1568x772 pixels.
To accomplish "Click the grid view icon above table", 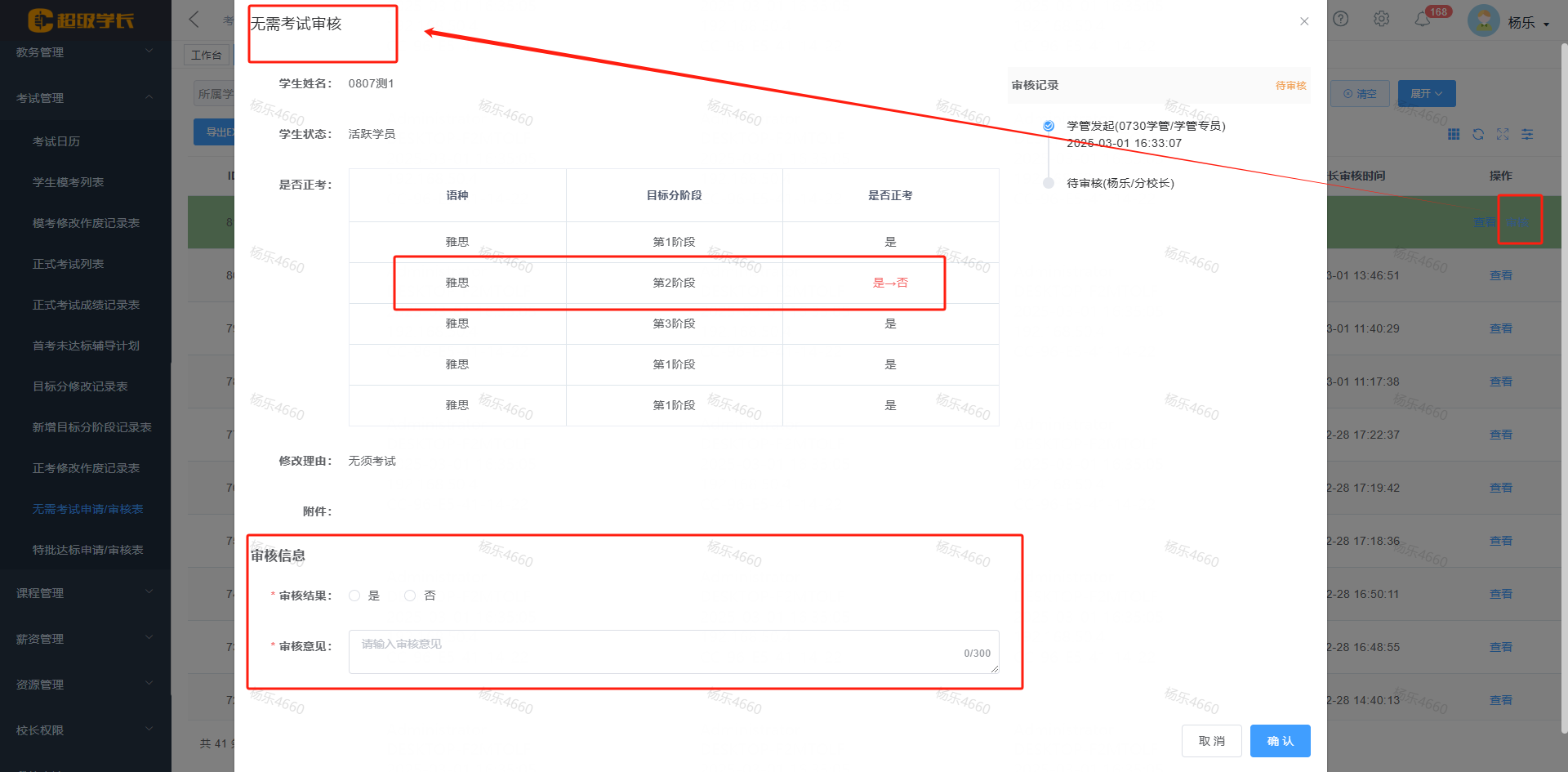I will click(1454, 134).
